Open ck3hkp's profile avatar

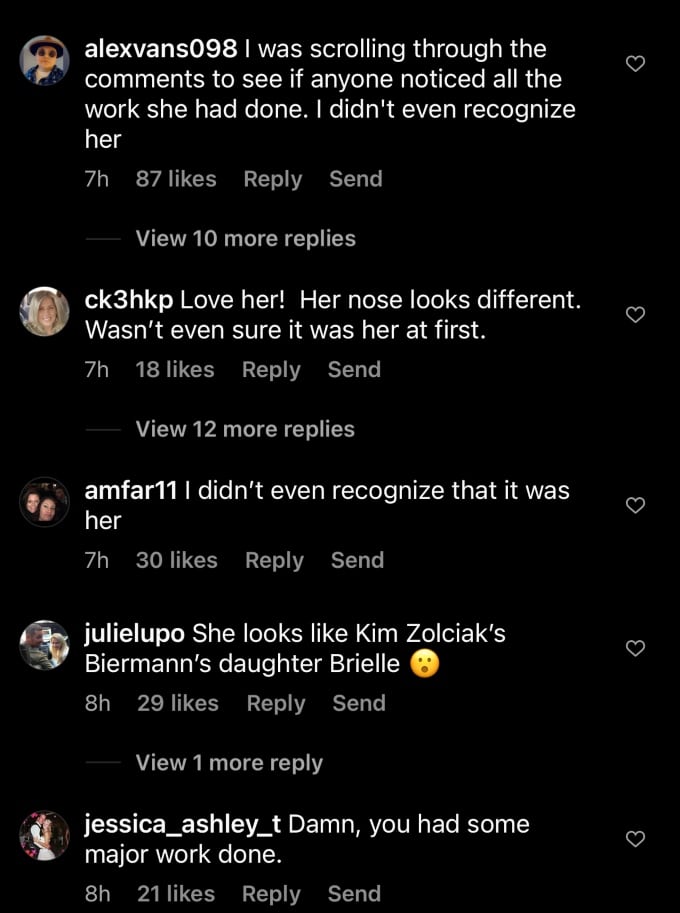click(45, 311)
